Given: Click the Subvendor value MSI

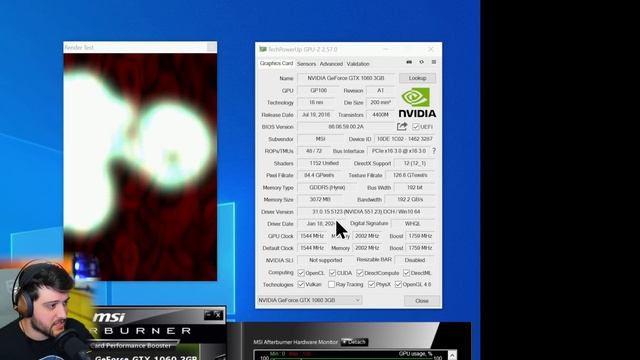Looking at the screenshot, I should (x=320, y=139).
